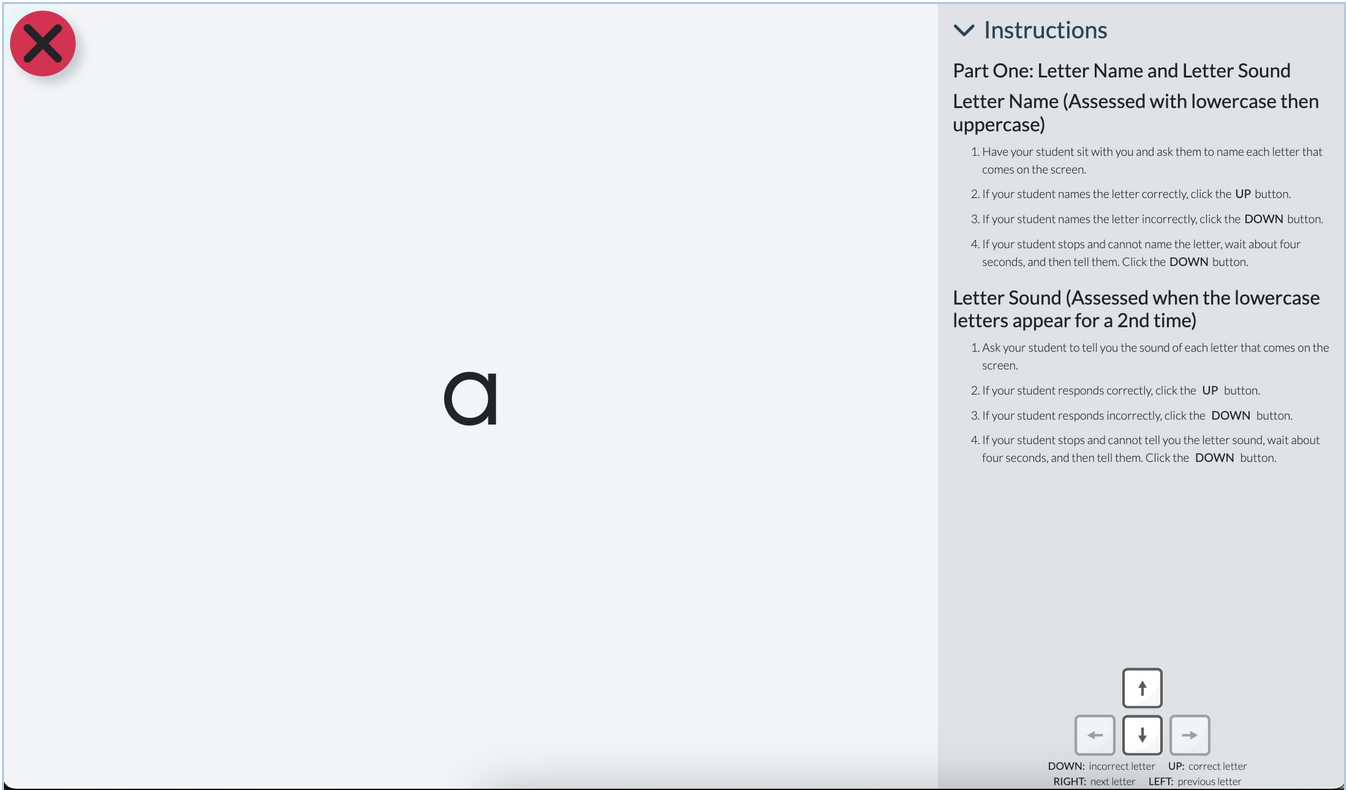Select the "DOWN: incorrect letter" legend label
Viewport: 1346px width, 790px height.
point(1101,766)
